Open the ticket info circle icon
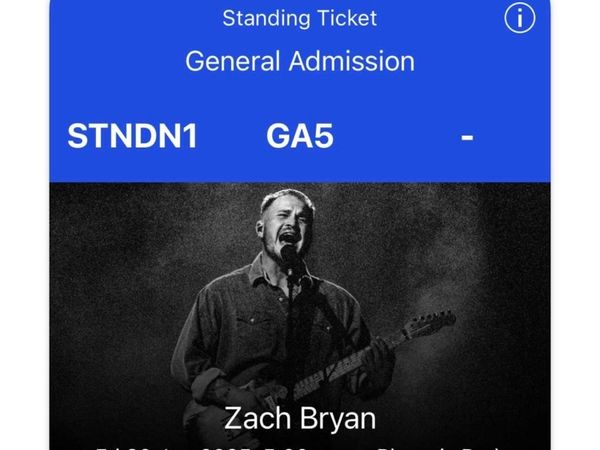Viewport: 600px width, 450px height. [x=520, y=18]
